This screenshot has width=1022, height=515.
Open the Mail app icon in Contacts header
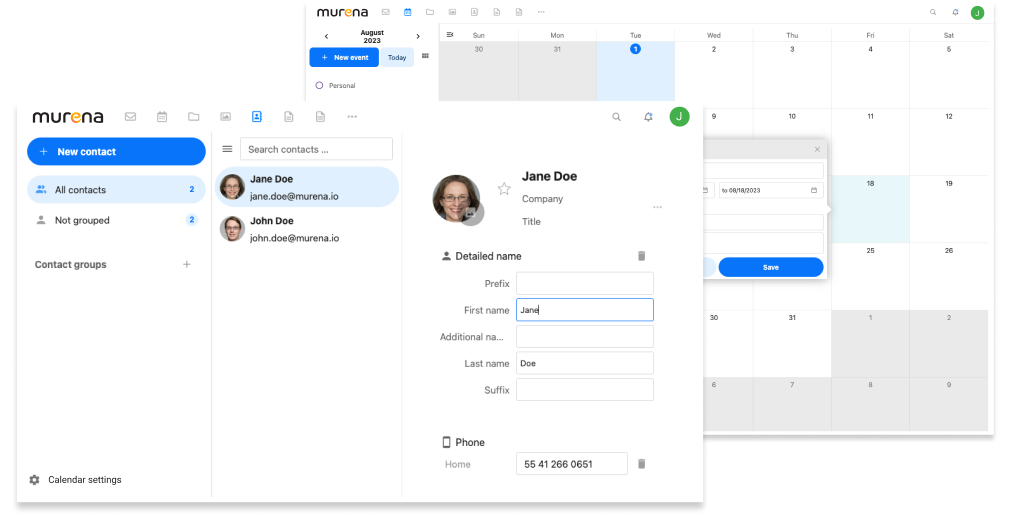pyautogui.click(x=130, y=117)
